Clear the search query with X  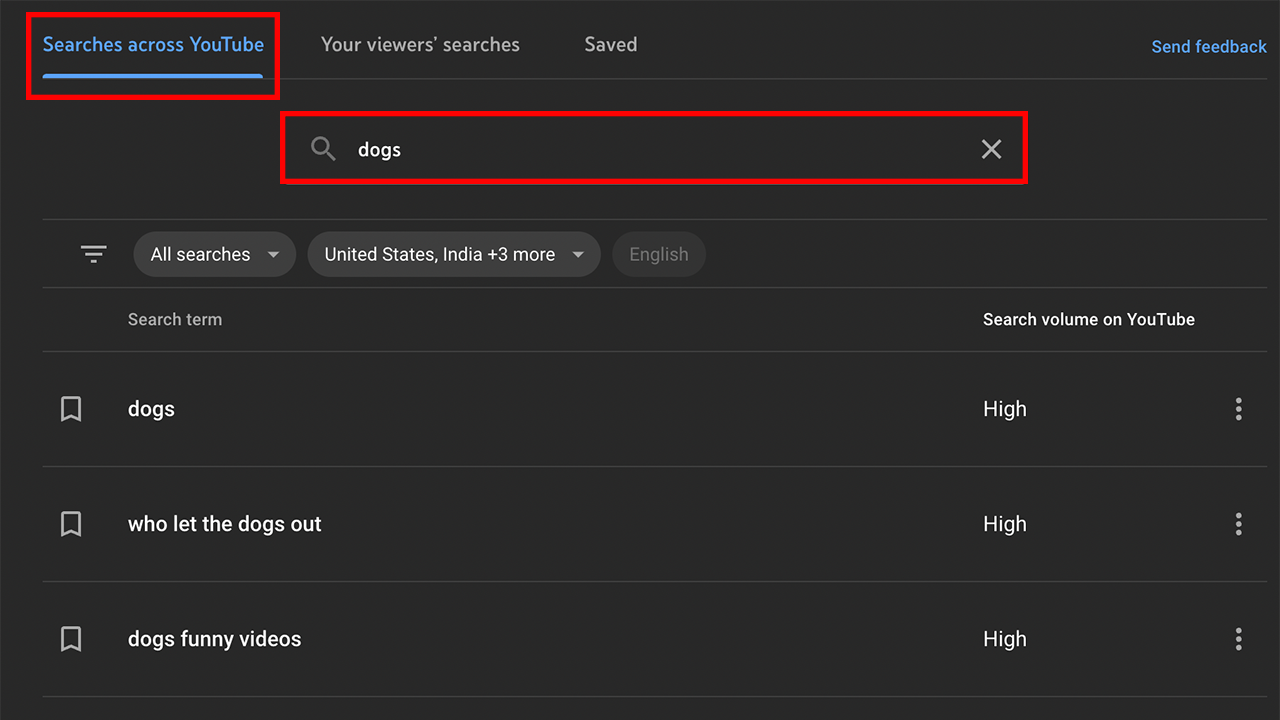(x=991, y=149)
